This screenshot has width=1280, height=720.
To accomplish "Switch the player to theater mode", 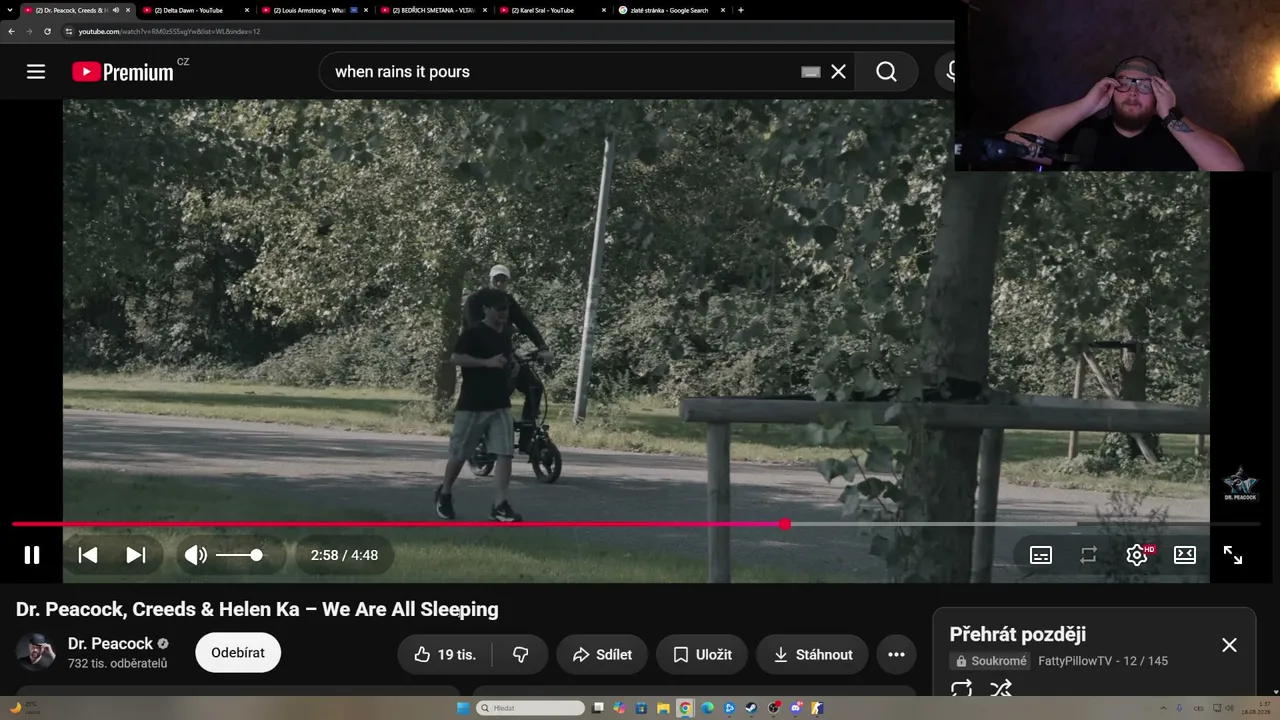I will (1185, 555).
